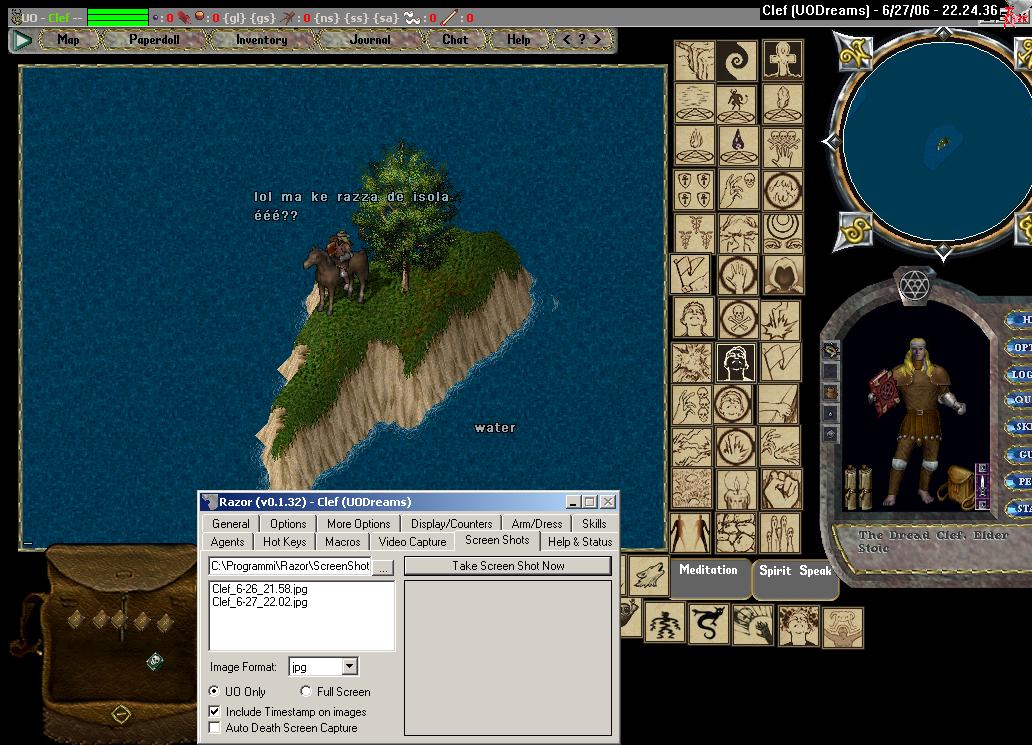Click the highlighted white-outlined face icon
1032x745 pixels.
736,363
